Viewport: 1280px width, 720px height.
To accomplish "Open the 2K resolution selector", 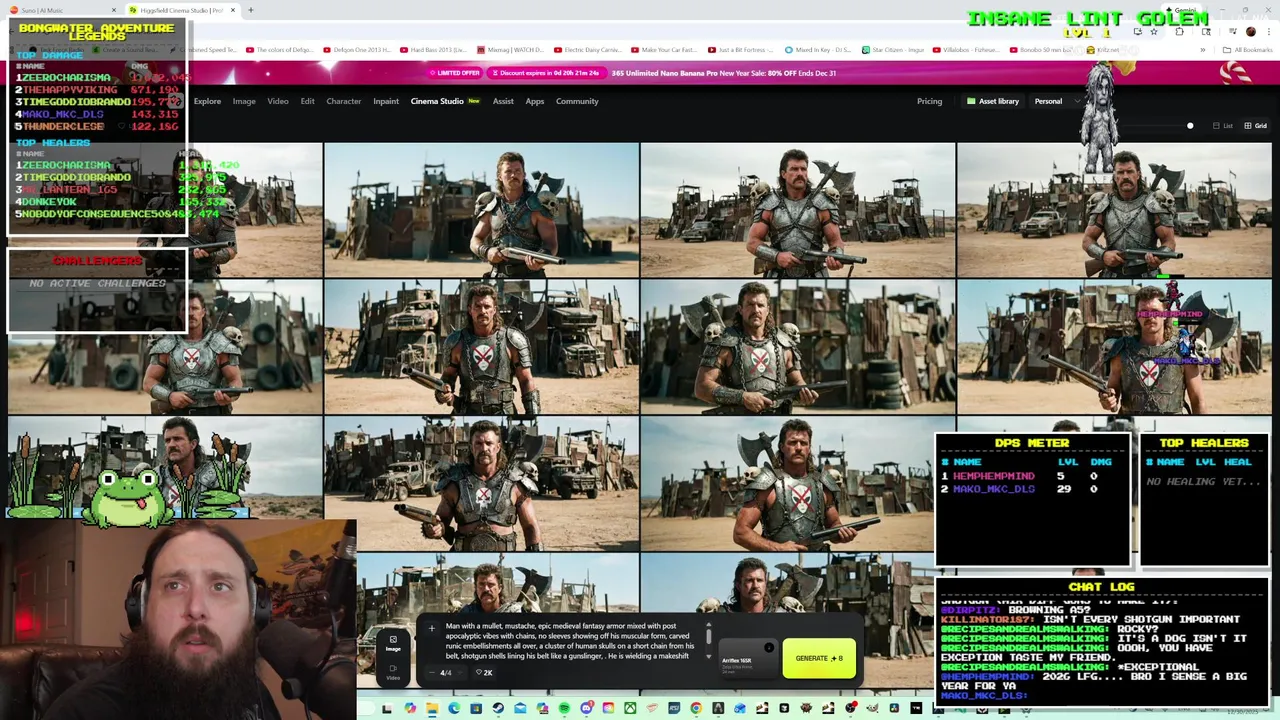I will tap(484, 673).
